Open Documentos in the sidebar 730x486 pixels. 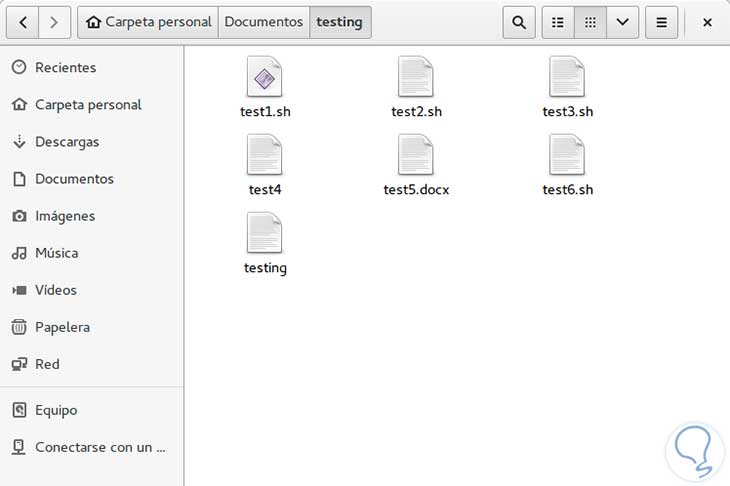click(x=92, y=179)
